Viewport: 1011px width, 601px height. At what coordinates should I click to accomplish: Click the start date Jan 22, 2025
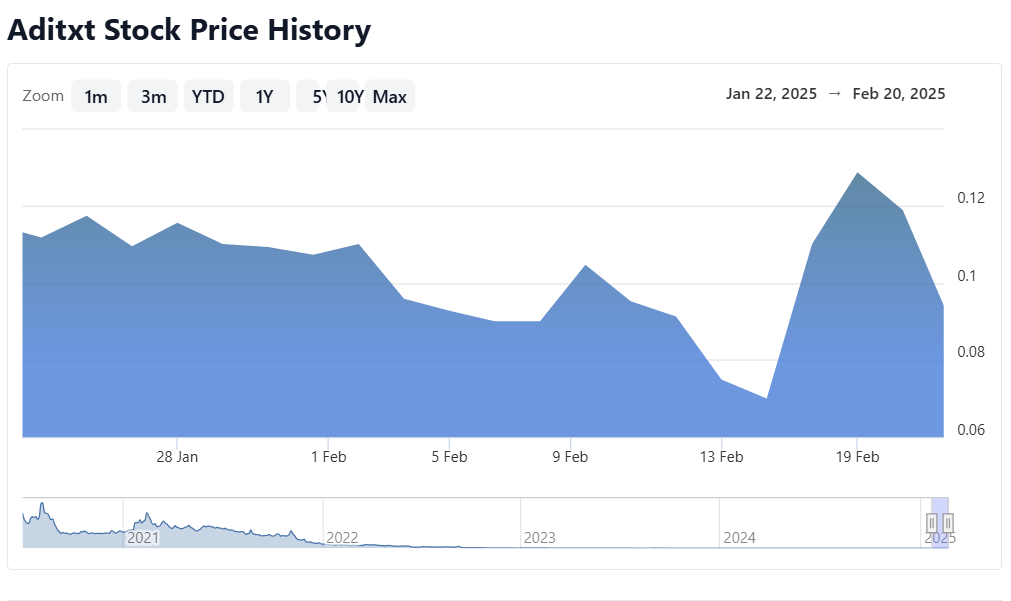tap(771, 94)
